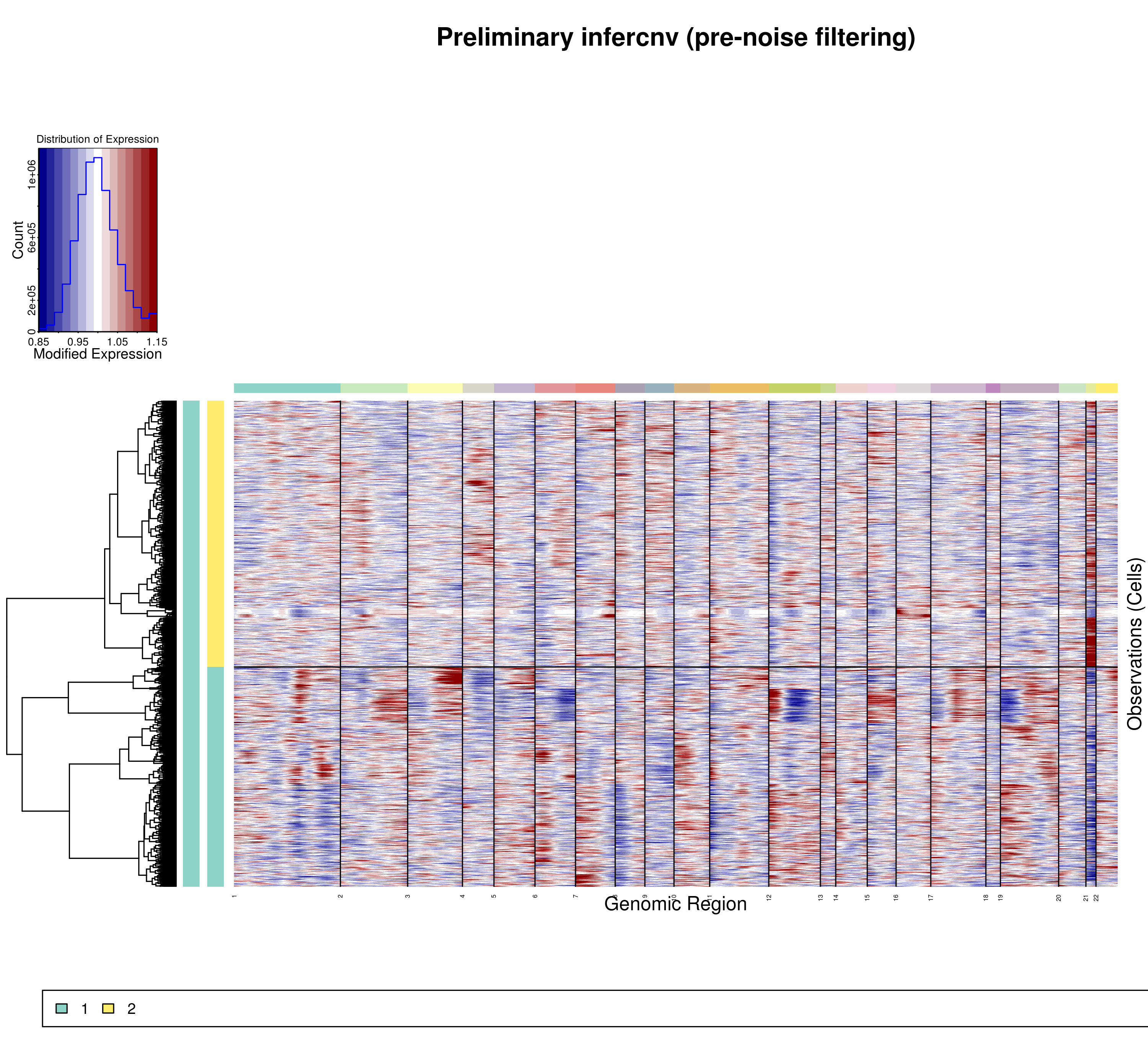Viewport: 1148px width, 1064px height.
Task: Click the dendrogram root branch at far left
Action: pos(7,676)
